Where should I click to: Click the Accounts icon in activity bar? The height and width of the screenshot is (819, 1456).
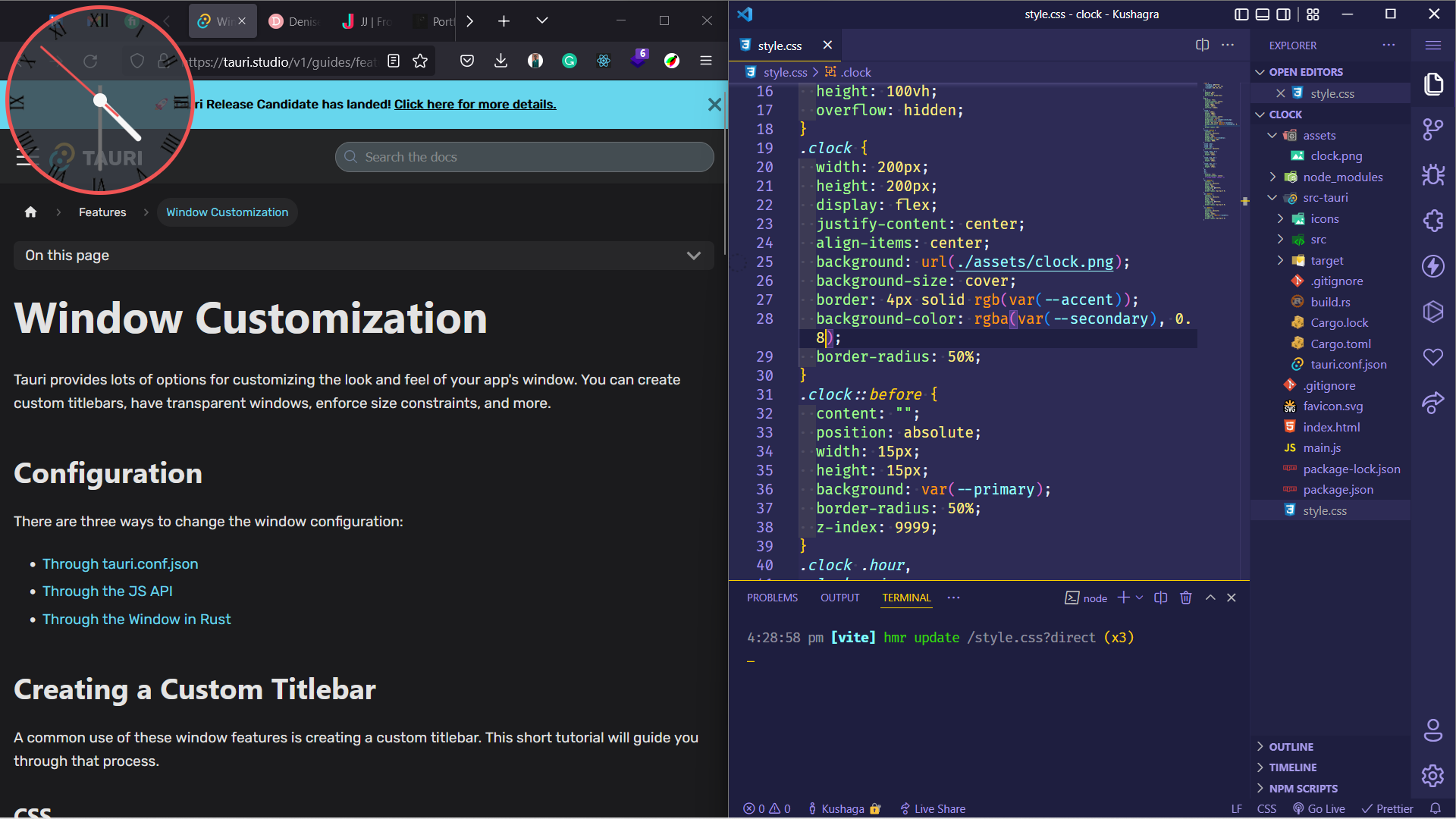[x=1432, y=730]
